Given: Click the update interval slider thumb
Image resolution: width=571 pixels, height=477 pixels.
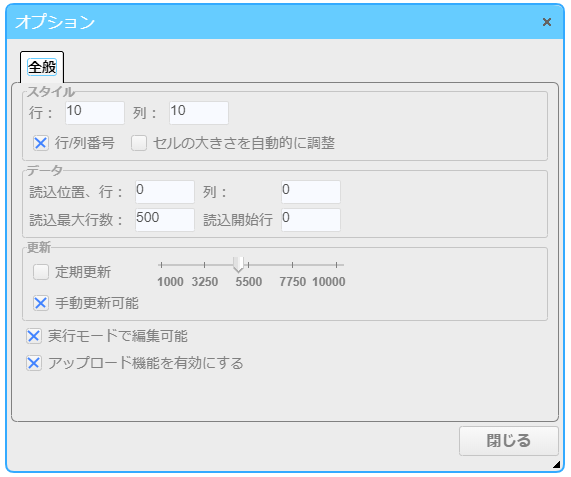Looking at the screenshot, I should (x=239, y=265).
